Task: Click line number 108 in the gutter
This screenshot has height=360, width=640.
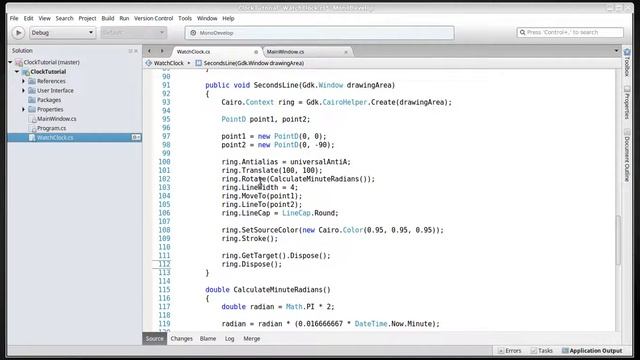Action: 164,230
